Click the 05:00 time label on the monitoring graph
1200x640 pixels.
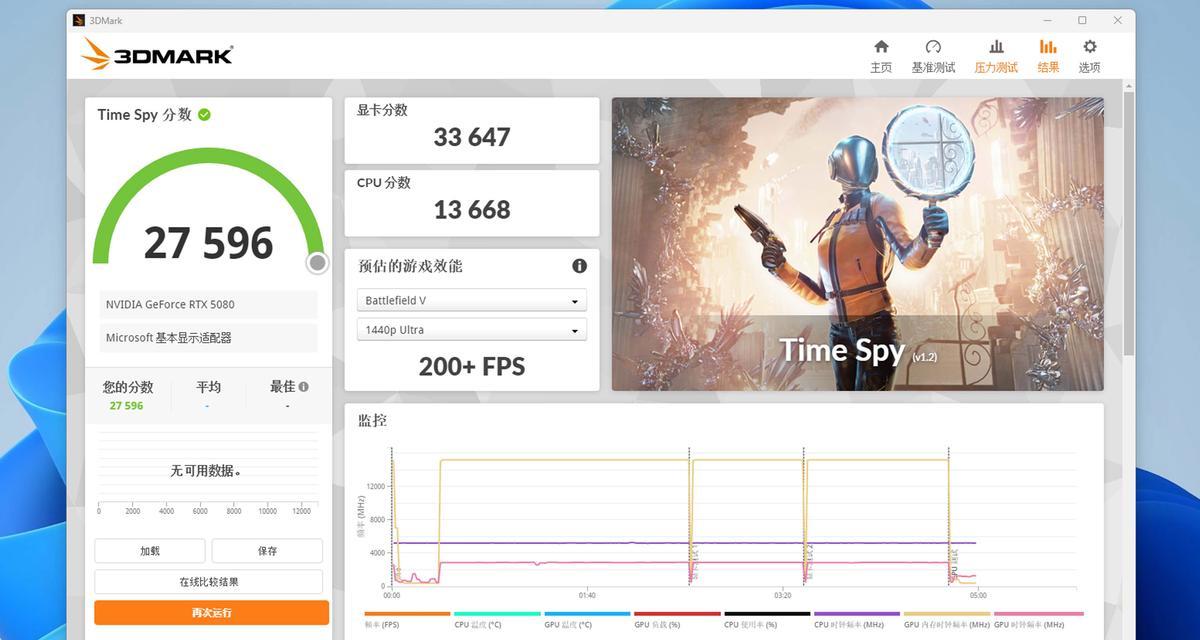[977, 595]
